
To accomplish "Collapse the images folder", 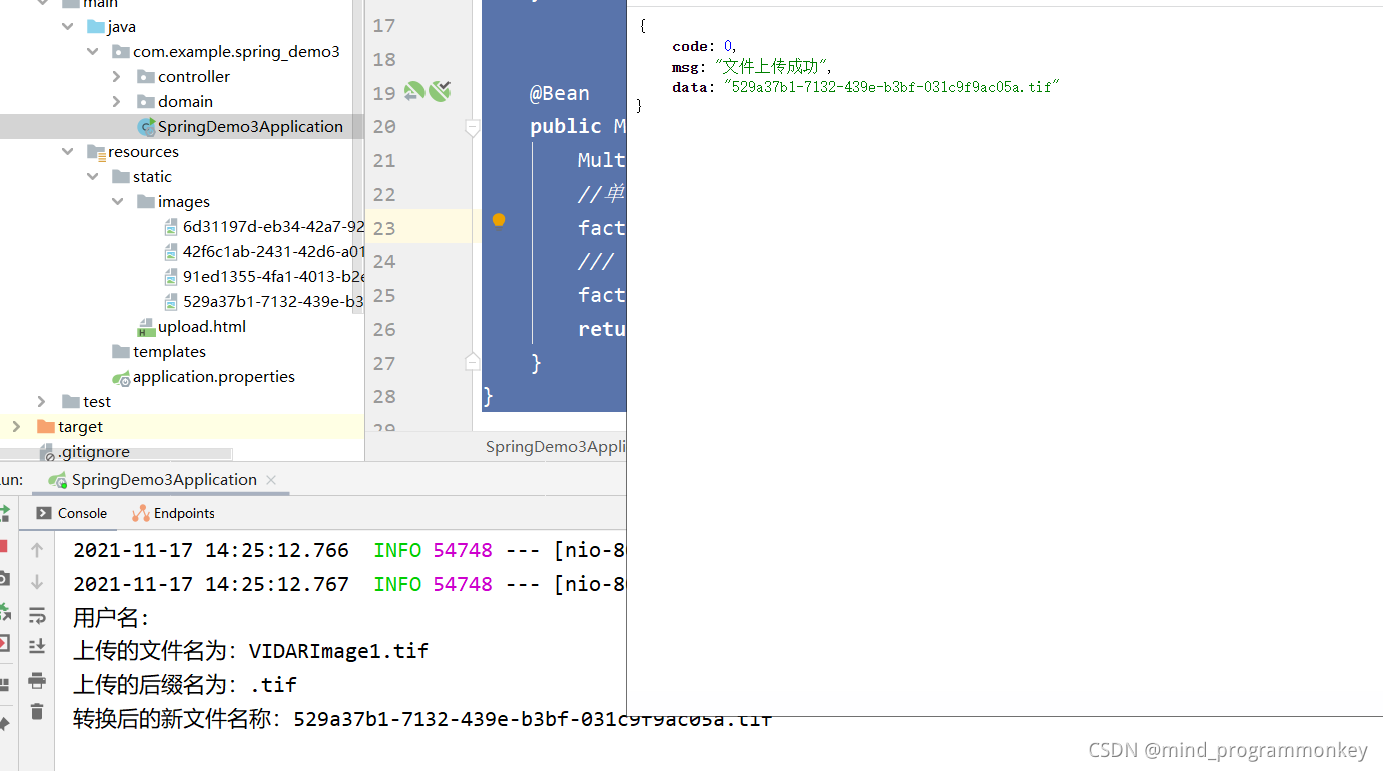I will [x=117, y=201].
